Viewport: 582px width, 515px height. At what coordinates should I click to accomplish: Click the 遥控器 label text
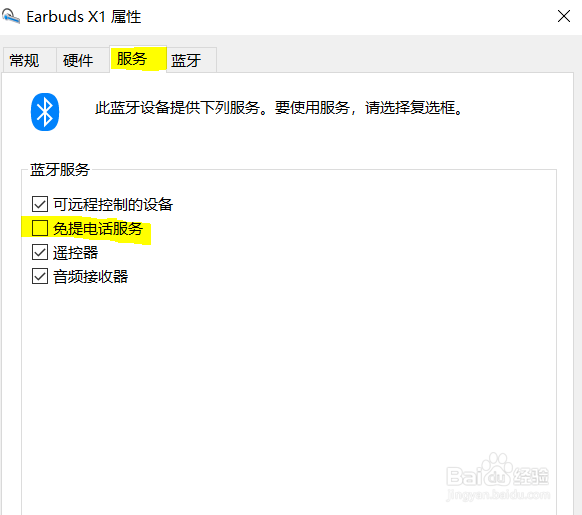click(75, 252)
